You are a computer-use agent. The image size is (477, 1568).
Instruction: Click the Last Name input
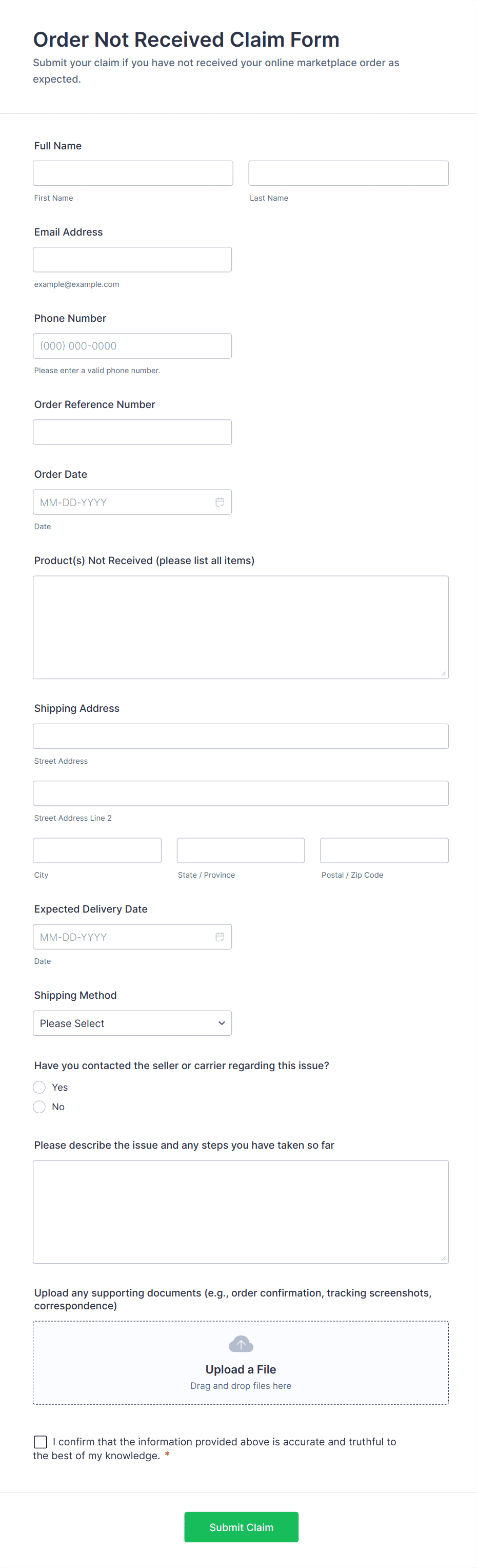[348, 173]
